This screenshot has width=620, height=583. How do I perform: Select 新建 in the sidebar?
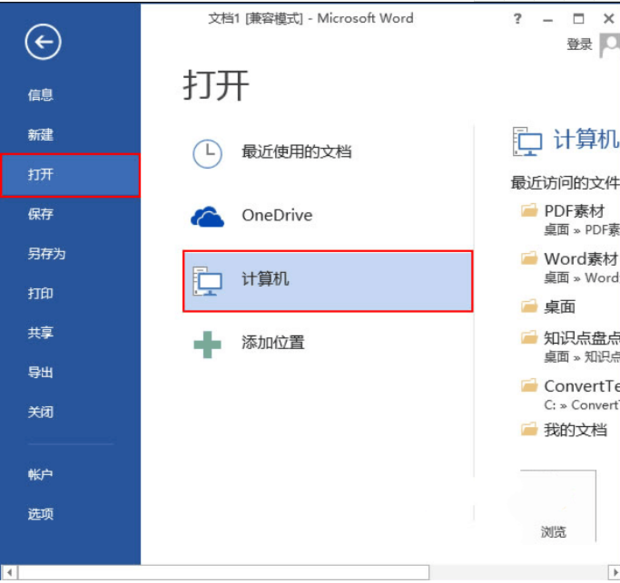pos(40,135)
